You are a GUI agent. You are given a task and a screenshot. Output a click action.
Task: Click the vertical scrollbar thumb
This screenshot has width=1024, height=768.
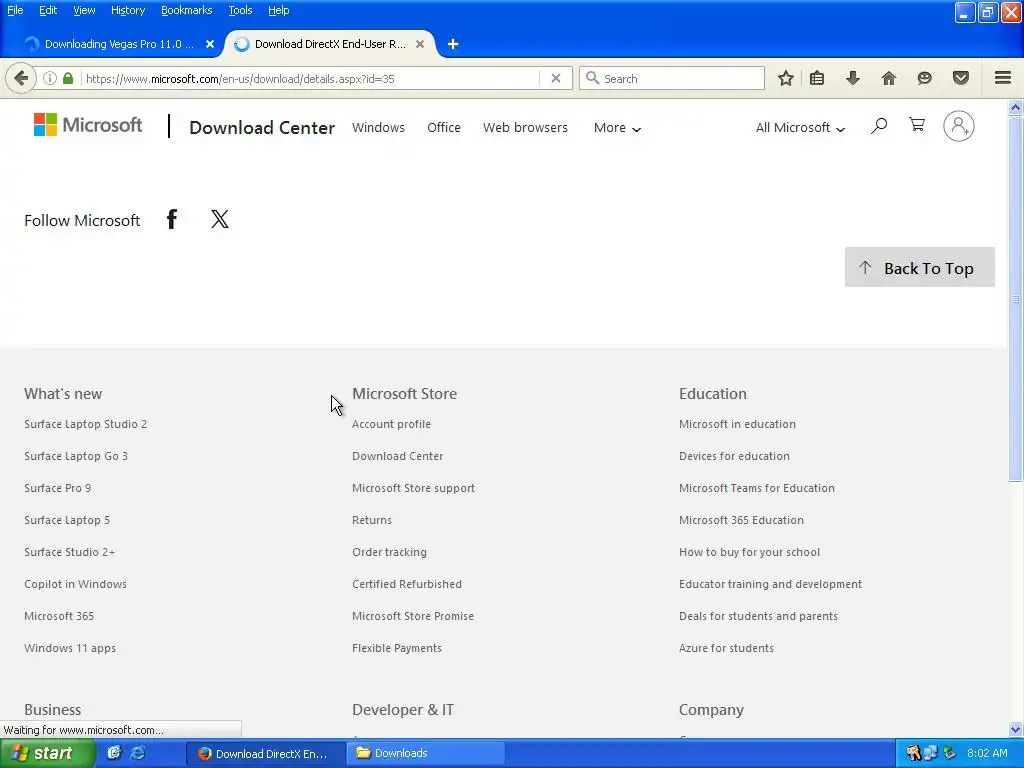click(x=1016, y=299)
